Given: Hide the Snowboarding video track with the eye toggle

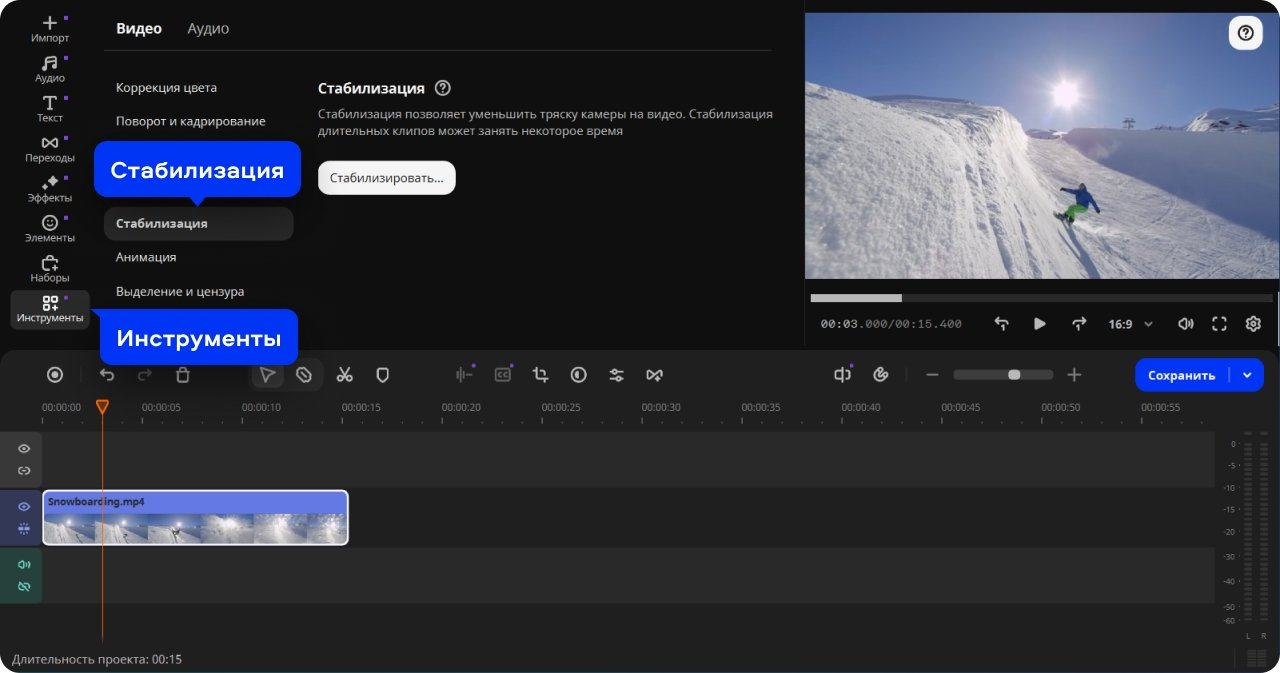Looking at the screenshot, I should click(x=22, y=506).
